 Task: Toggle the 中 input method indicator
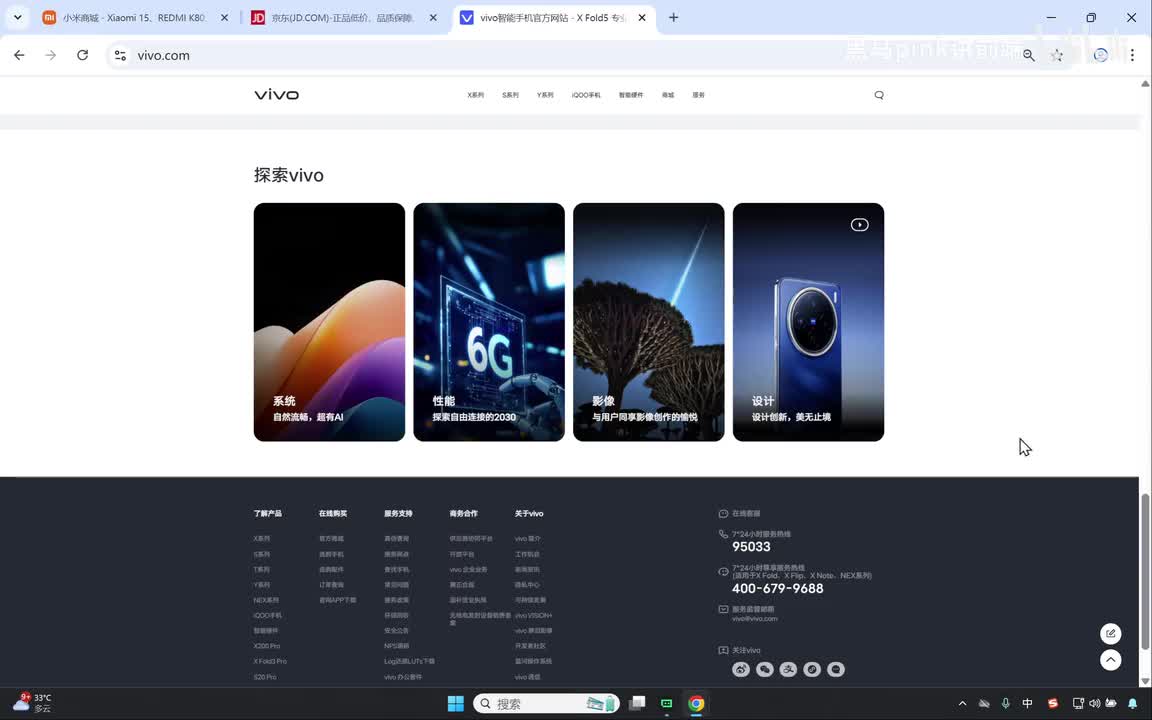[x=1027, y=703]
